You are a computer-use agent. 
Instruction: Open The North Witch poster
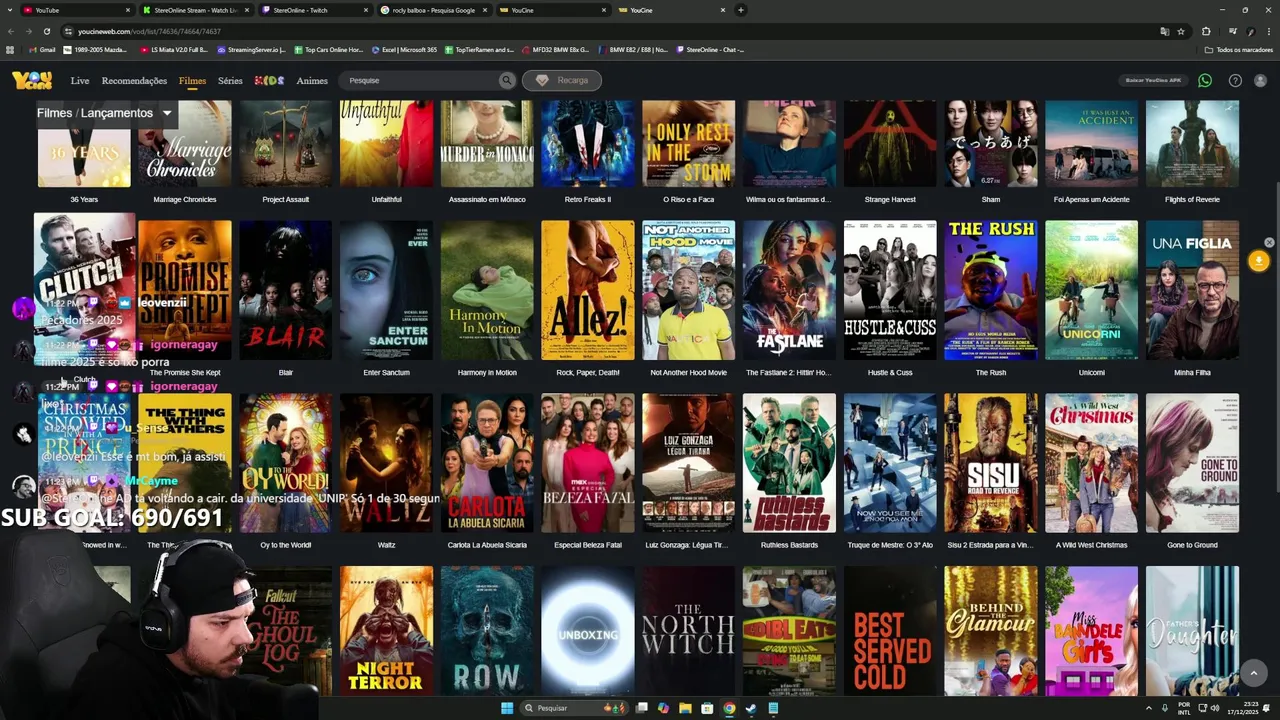coord(688,631)
